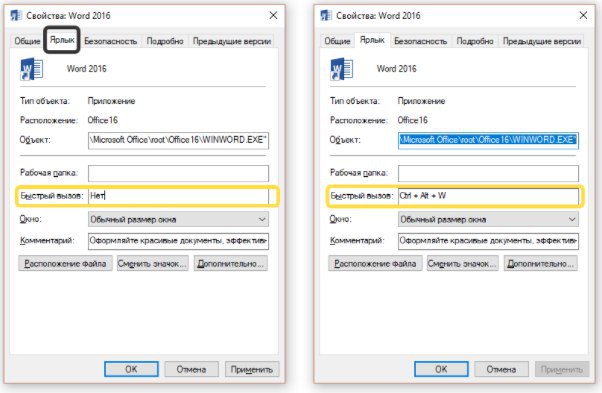Switch to Безопасность tab in the right dialog
Screen dimensions: 602x393
420,41
